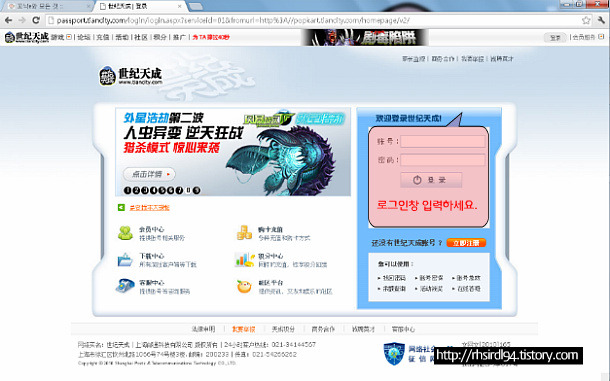The height and width of the screenshot is (381, 610).
Task: Click the power icon on the 登录 login button
Action: click(417, 180)
